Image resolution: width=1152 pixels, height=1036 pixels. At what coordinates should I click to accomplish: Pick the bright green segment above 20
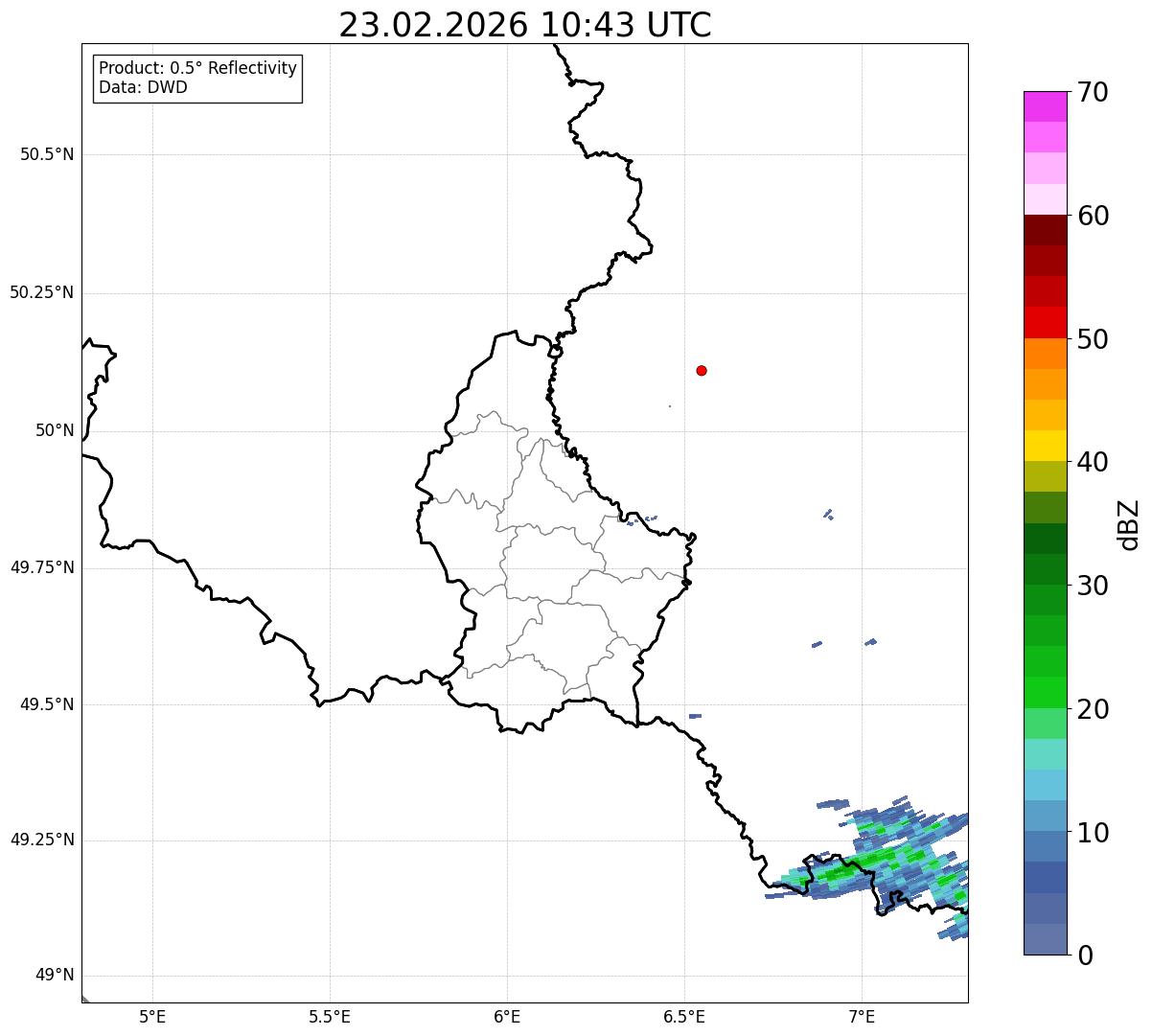pos(1045,692)
